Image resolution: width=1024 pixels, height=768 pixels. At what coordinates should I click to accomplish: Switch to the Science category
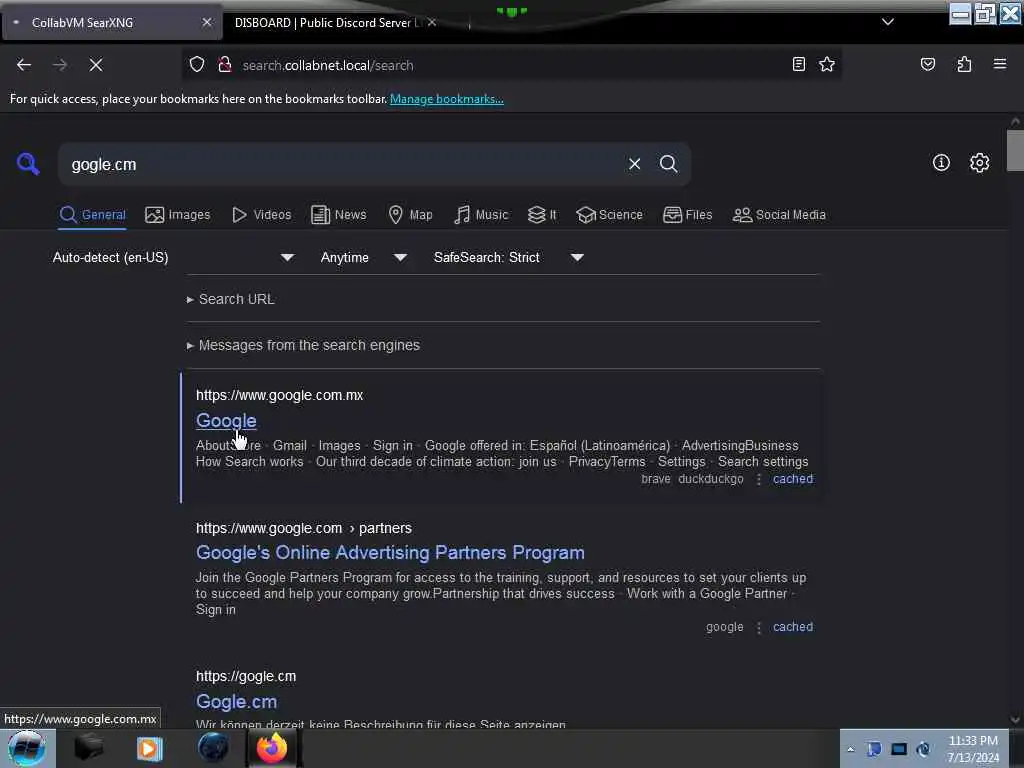pyautogui.click(x=609, y=215)
